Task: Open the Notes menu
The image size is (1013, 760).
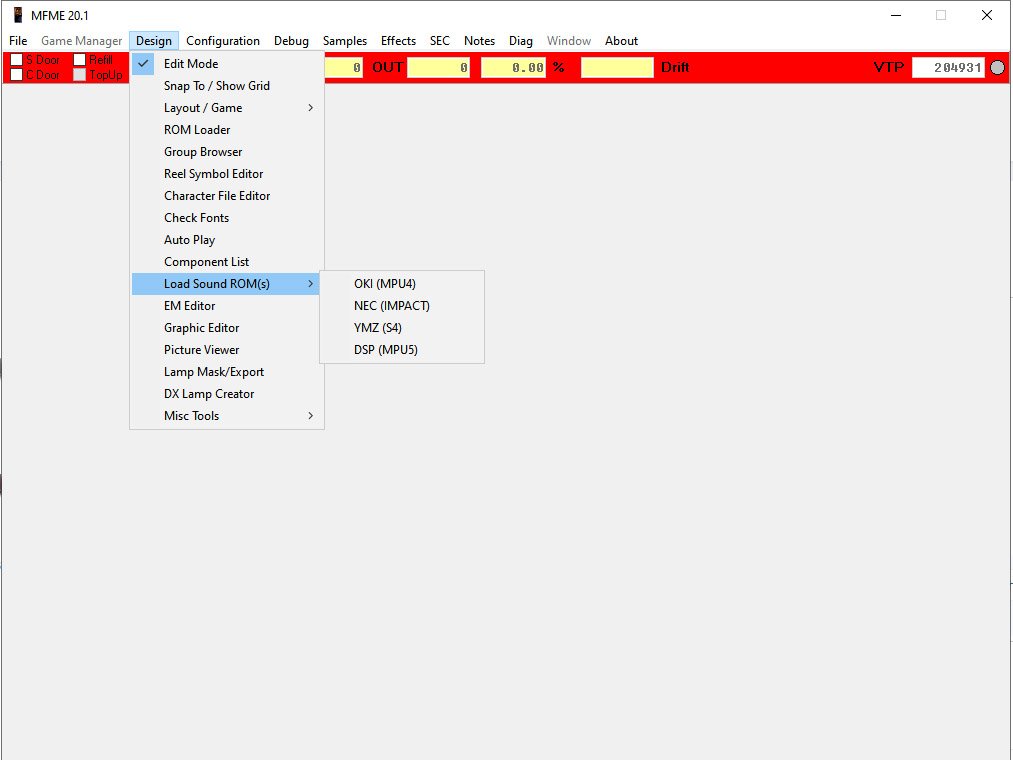Action: coord(479,41)
